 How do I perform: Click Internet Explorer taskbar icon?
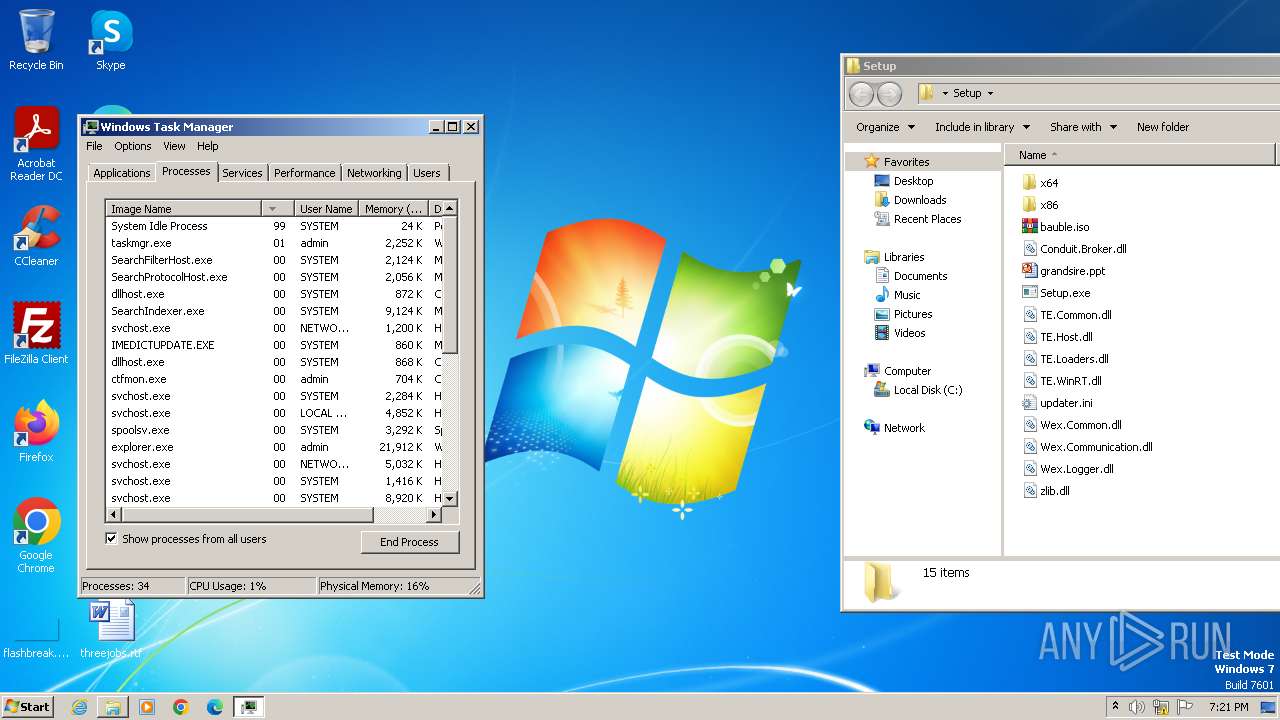coord(79,707)
